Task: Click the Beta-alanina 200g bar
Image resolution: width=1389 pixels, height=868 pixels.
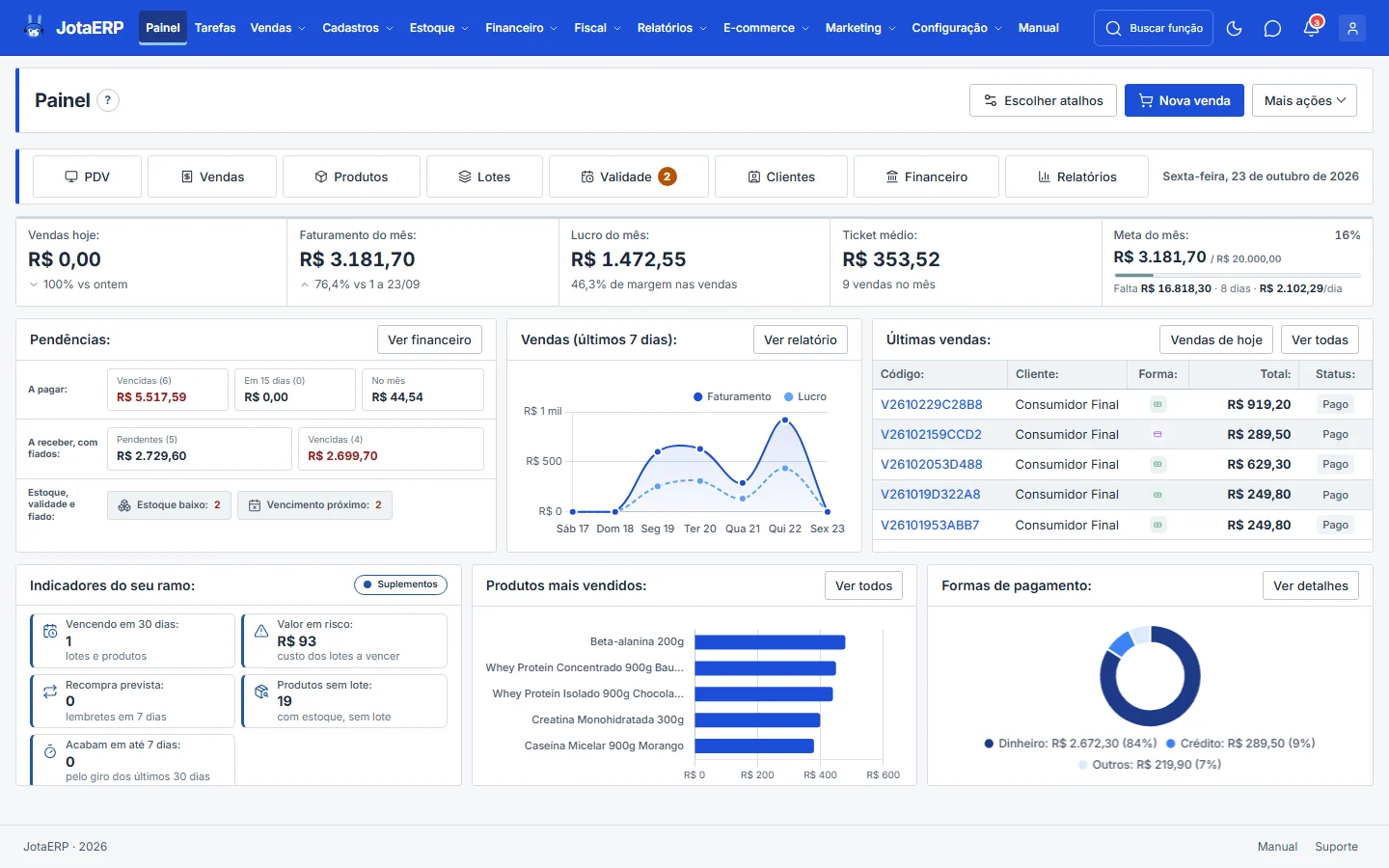Action: click(770, 642)
